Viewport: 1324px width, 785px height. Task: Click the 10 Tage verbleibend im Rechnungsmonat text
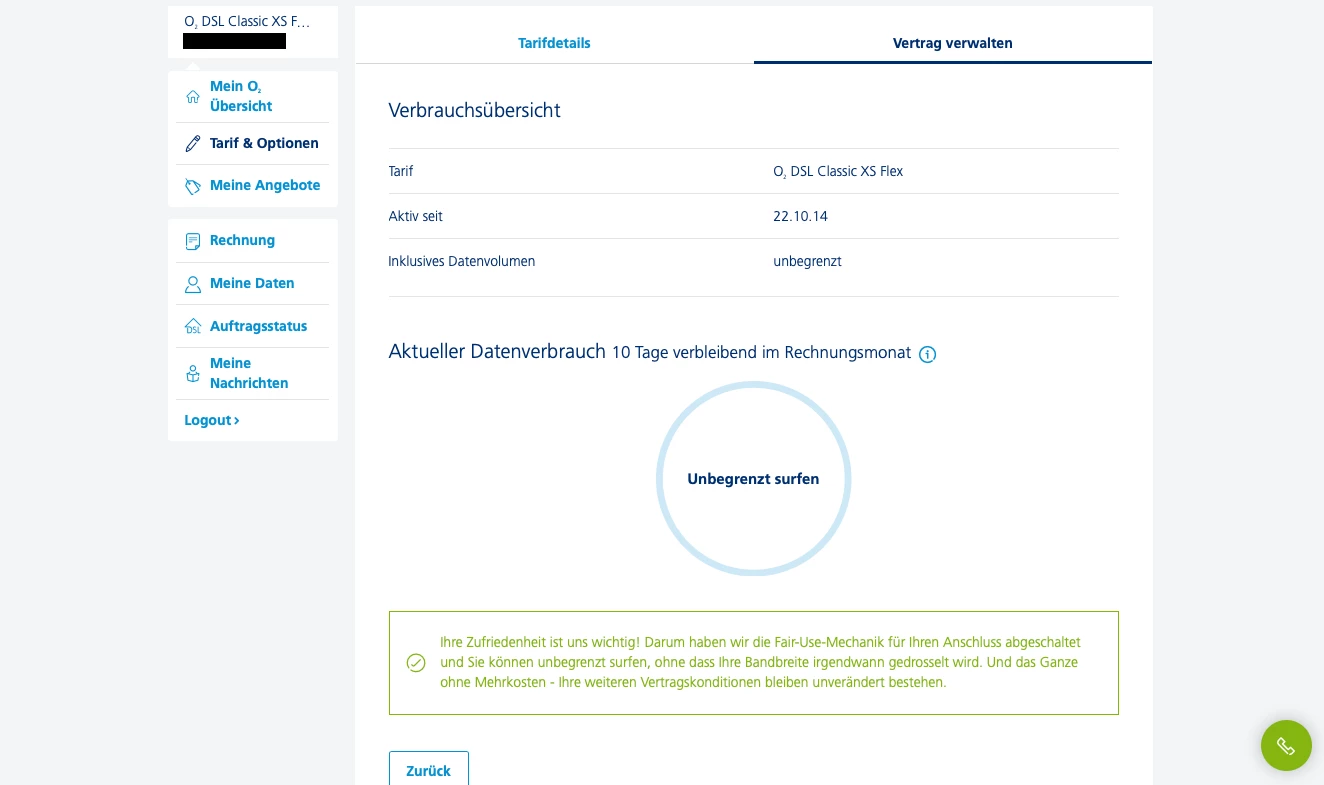[x=762, y=353]
